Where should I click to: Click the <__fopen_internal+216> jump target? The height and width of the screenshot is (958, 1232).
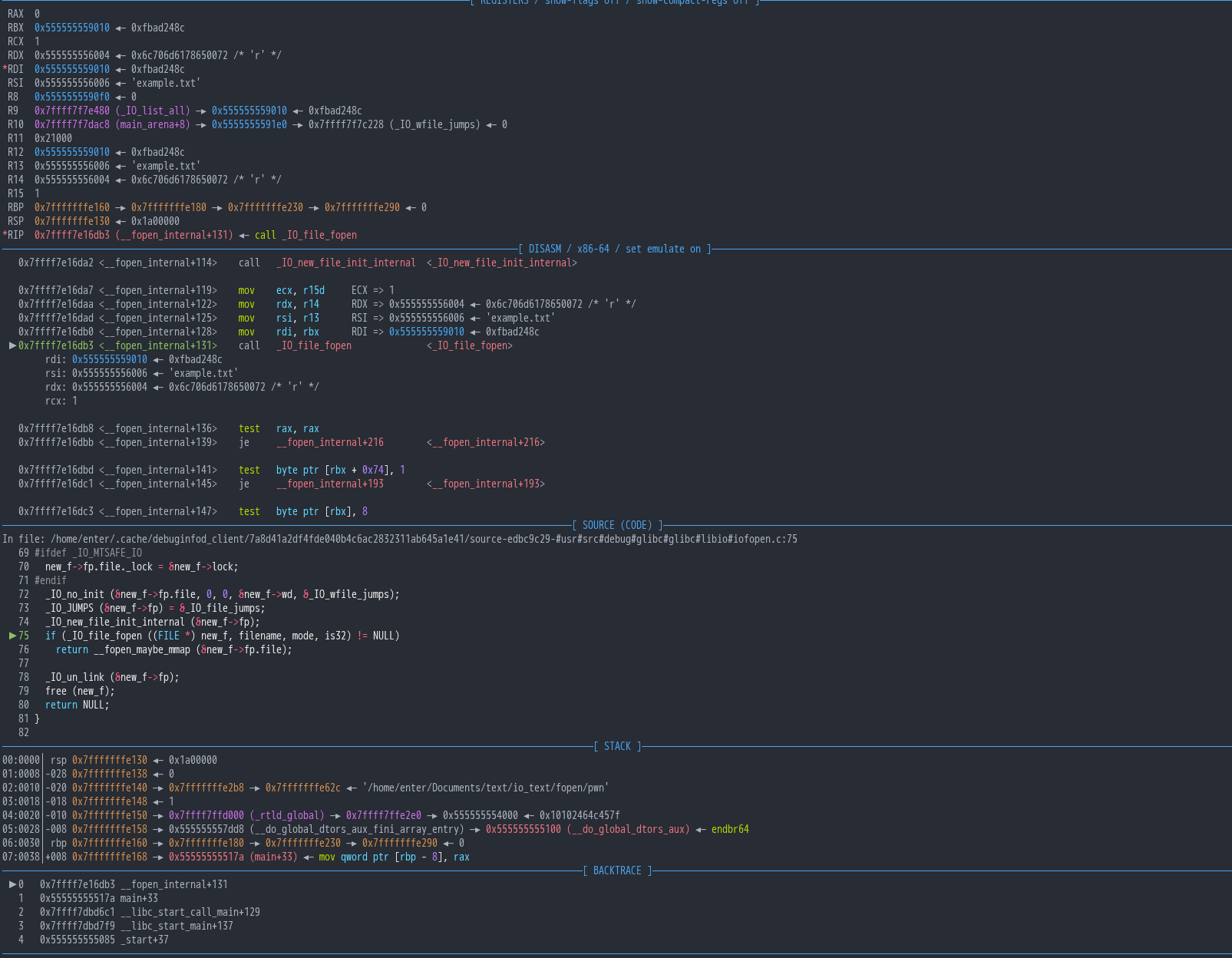pos(486,442)
